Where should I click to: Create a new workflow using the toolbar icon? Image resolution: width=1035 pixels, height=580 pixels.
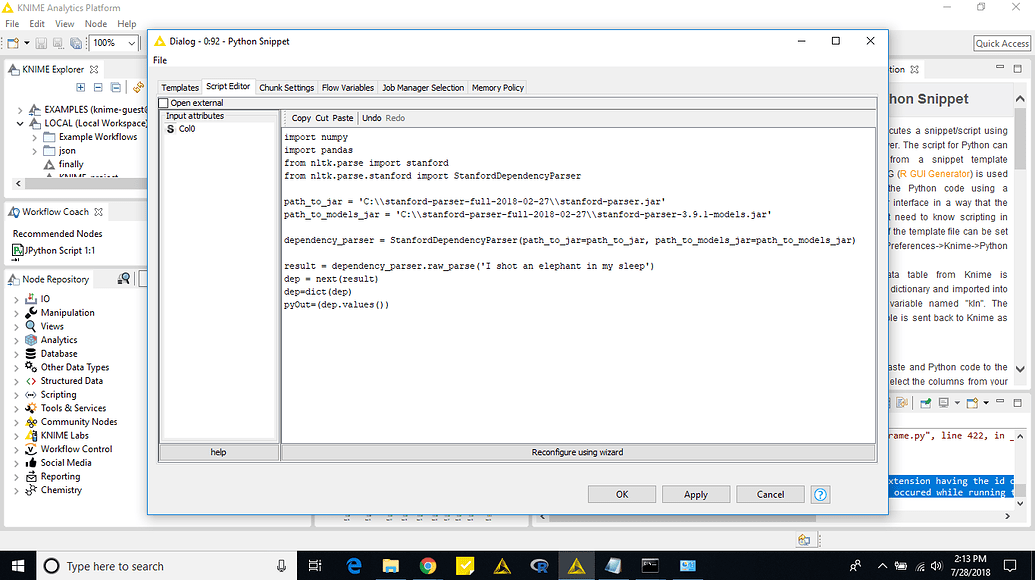[12, 42]
